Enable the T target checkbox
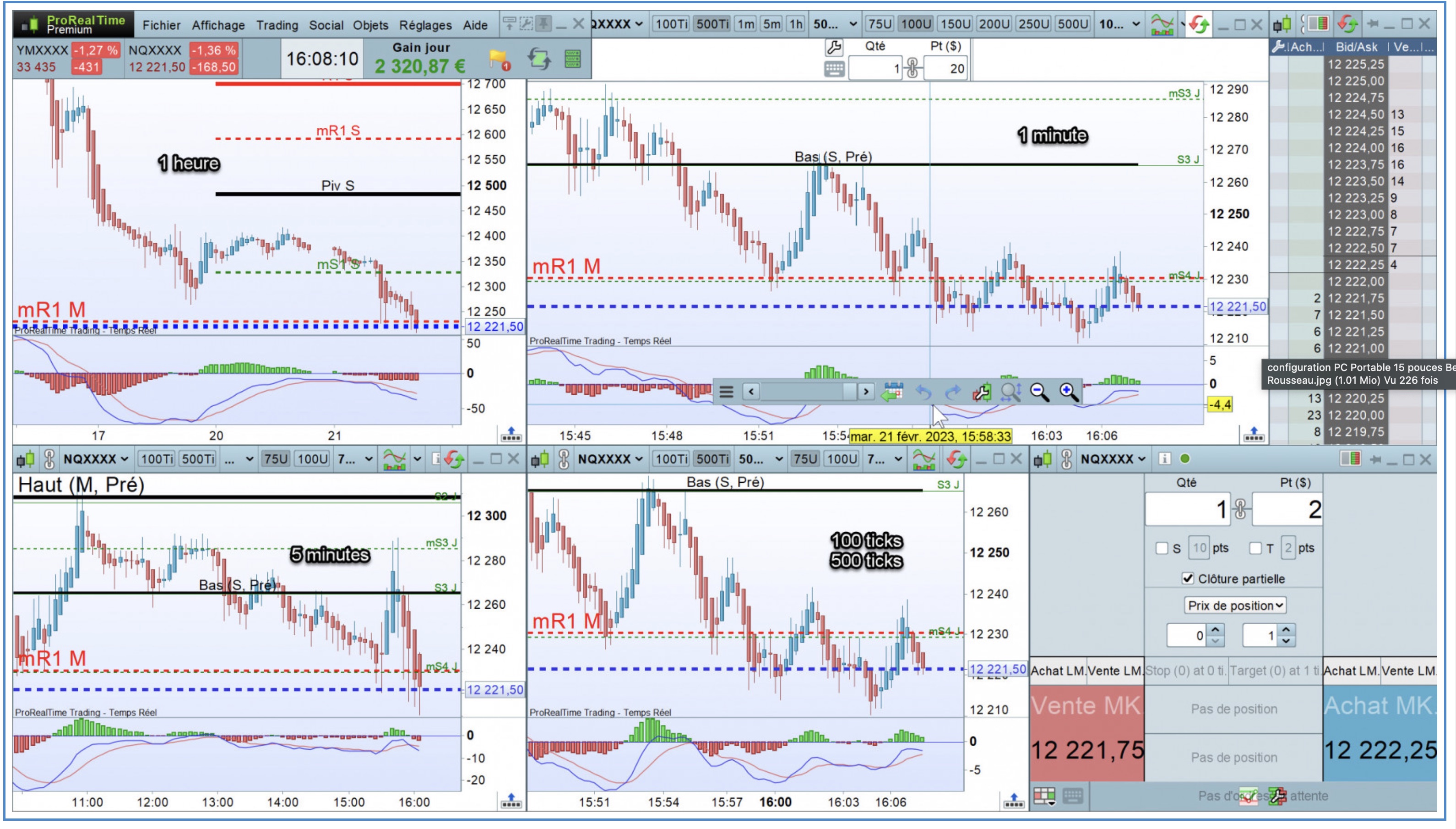The height and width of the screenshot is (829, 1456). tap(1255, 548)
